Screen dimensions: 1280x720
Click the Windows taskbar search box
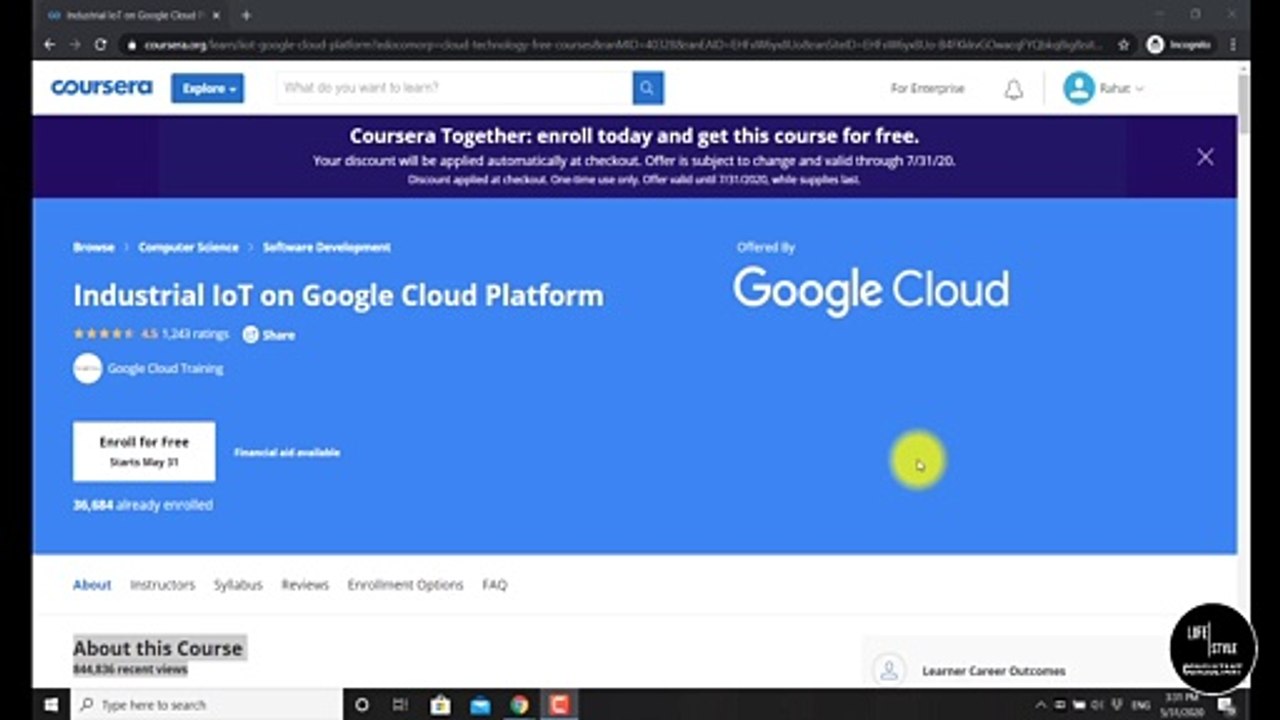(x=207, y=705)
